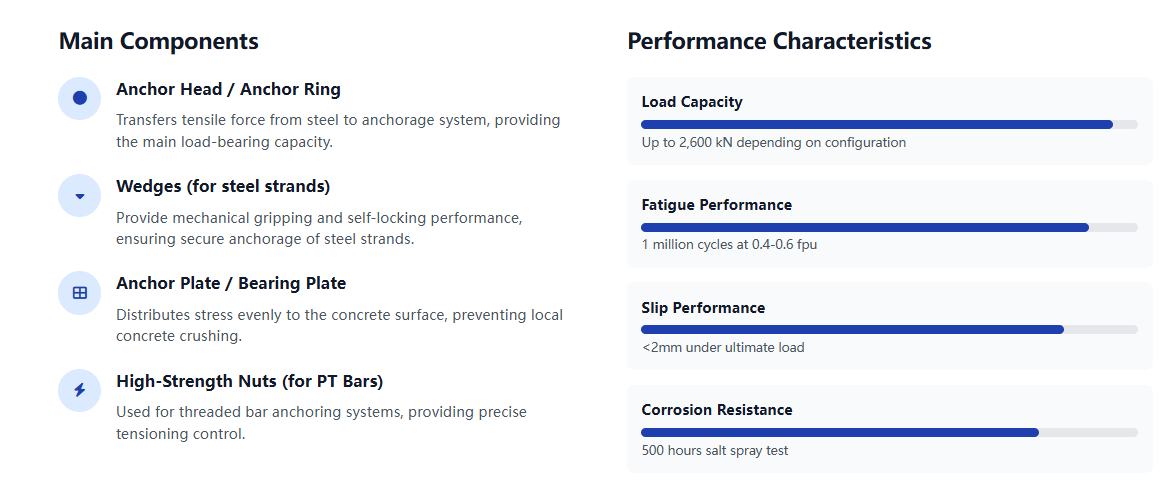Click the High-Strength Nuts lightning icon
The height and width of the screenshot is (491, 1167).
(80, 390)
